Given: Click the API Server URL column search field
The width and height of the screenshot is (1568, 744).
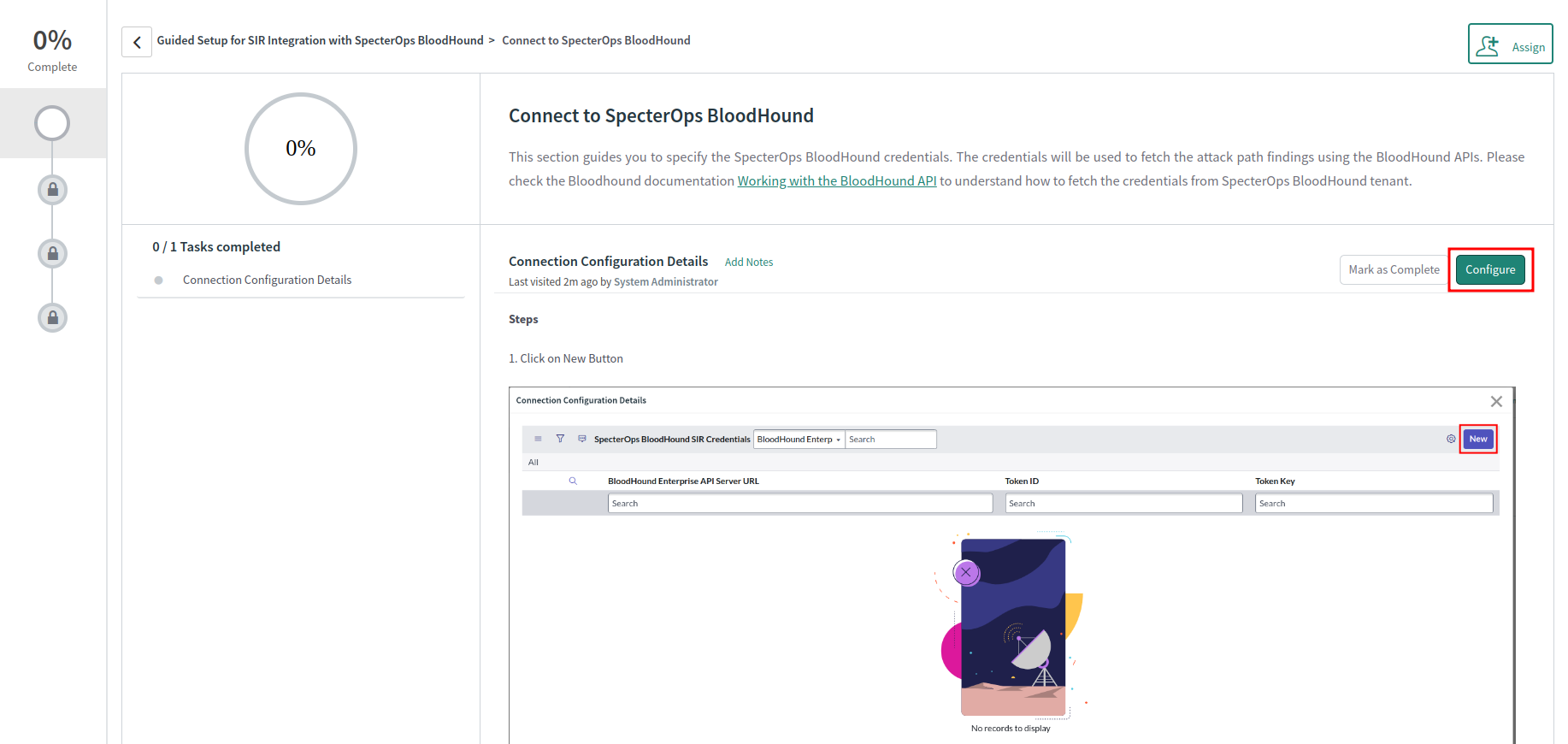Looking at the screenshot, I should point(800,504).
